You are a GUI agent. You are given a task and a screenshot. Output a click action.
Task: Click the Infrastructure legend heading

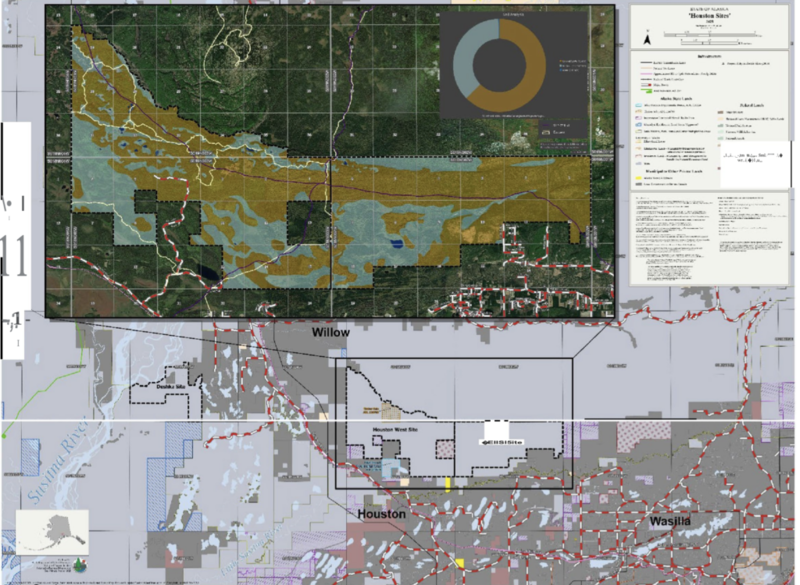pyautogui.click(x=710, y=56)
